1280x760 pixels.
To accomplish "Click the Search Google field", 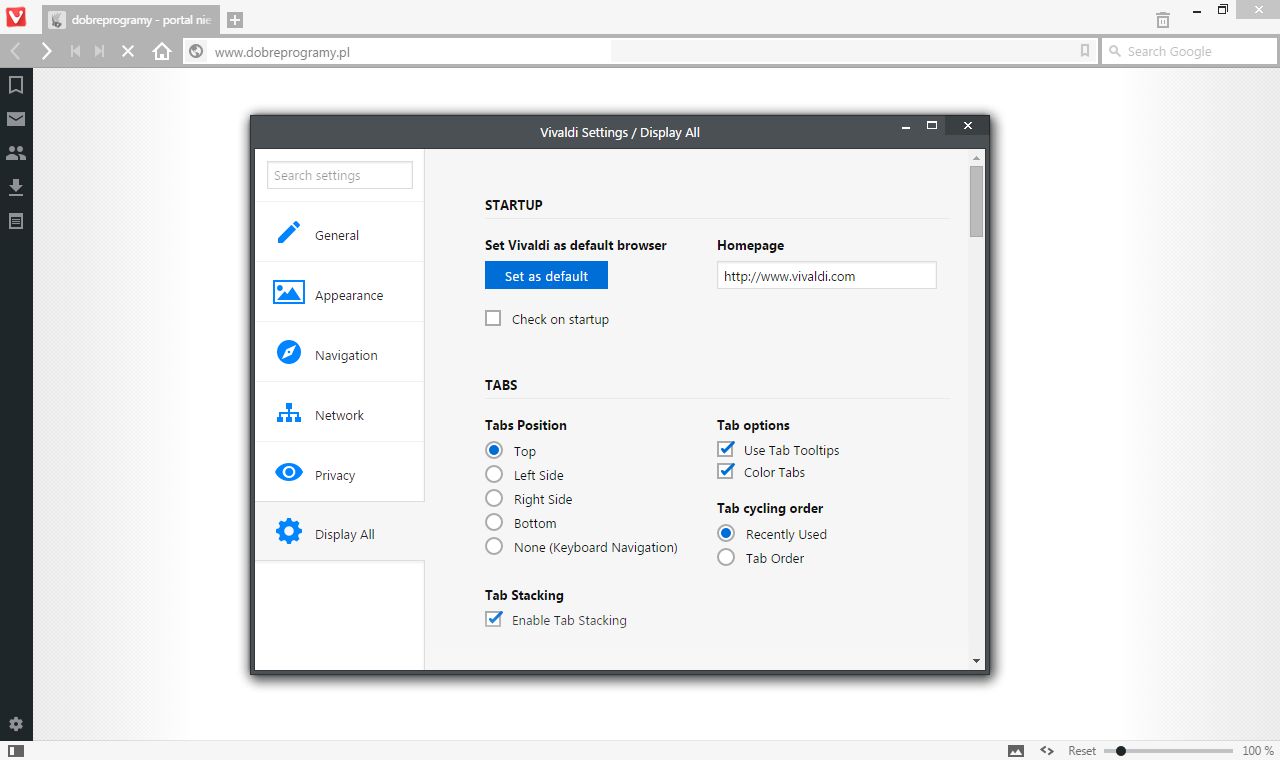I will click(x=1189, y=51).
